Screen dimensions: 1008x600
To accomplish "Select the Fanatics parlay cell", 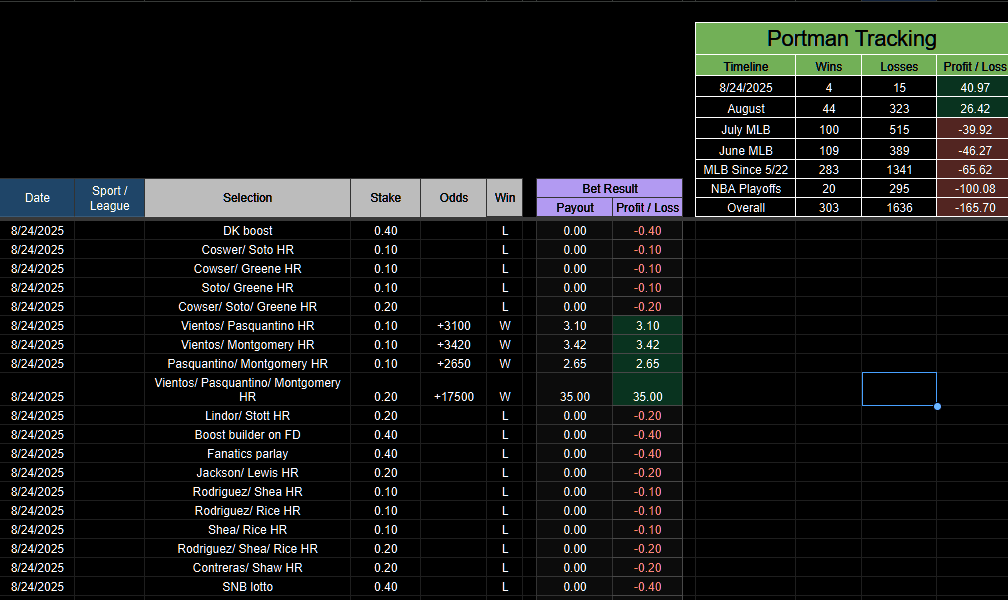I will click(248, 454).
